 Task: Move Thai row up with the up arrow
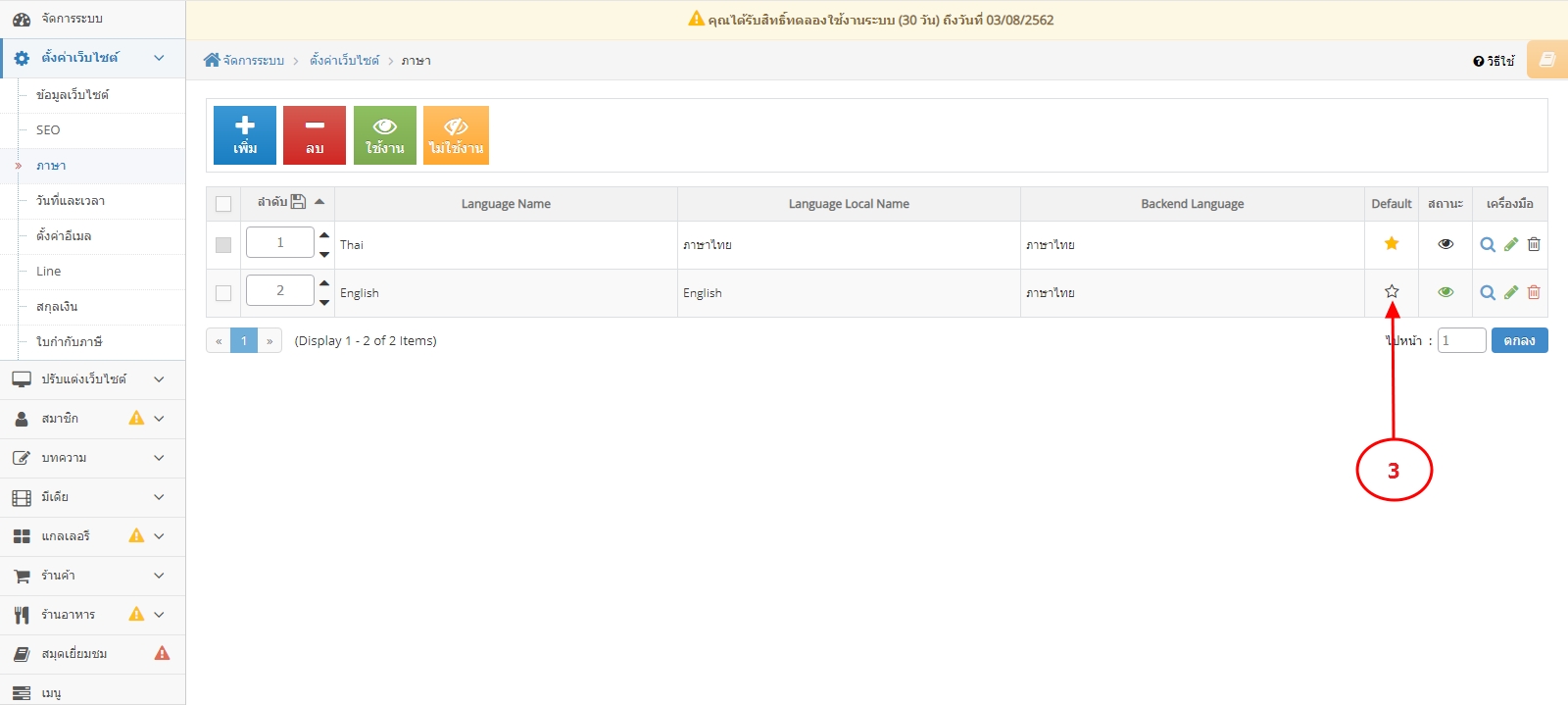tap(324, 235)
